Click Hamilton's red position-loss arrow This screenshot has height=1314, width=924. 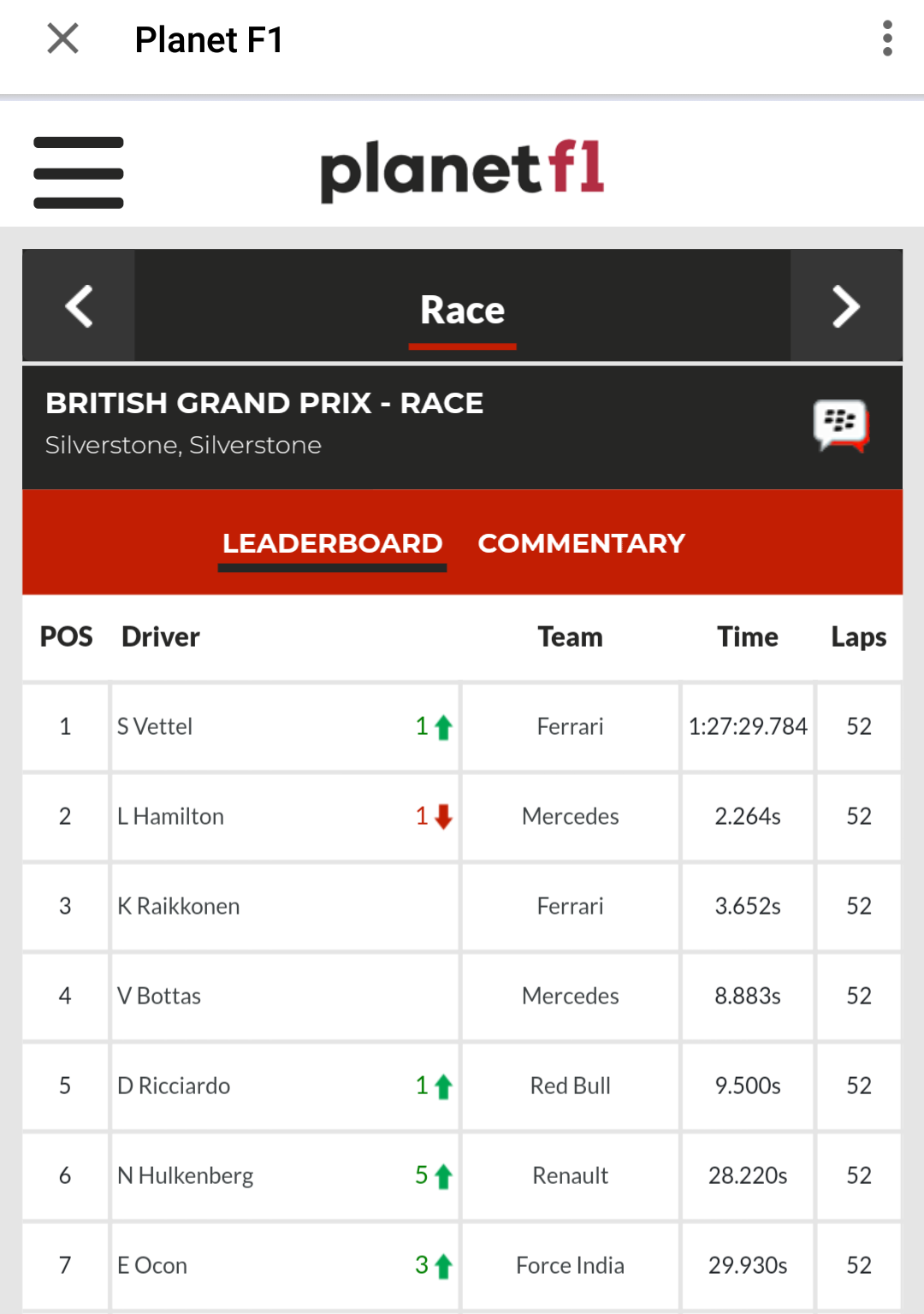[x=442, y=817]
